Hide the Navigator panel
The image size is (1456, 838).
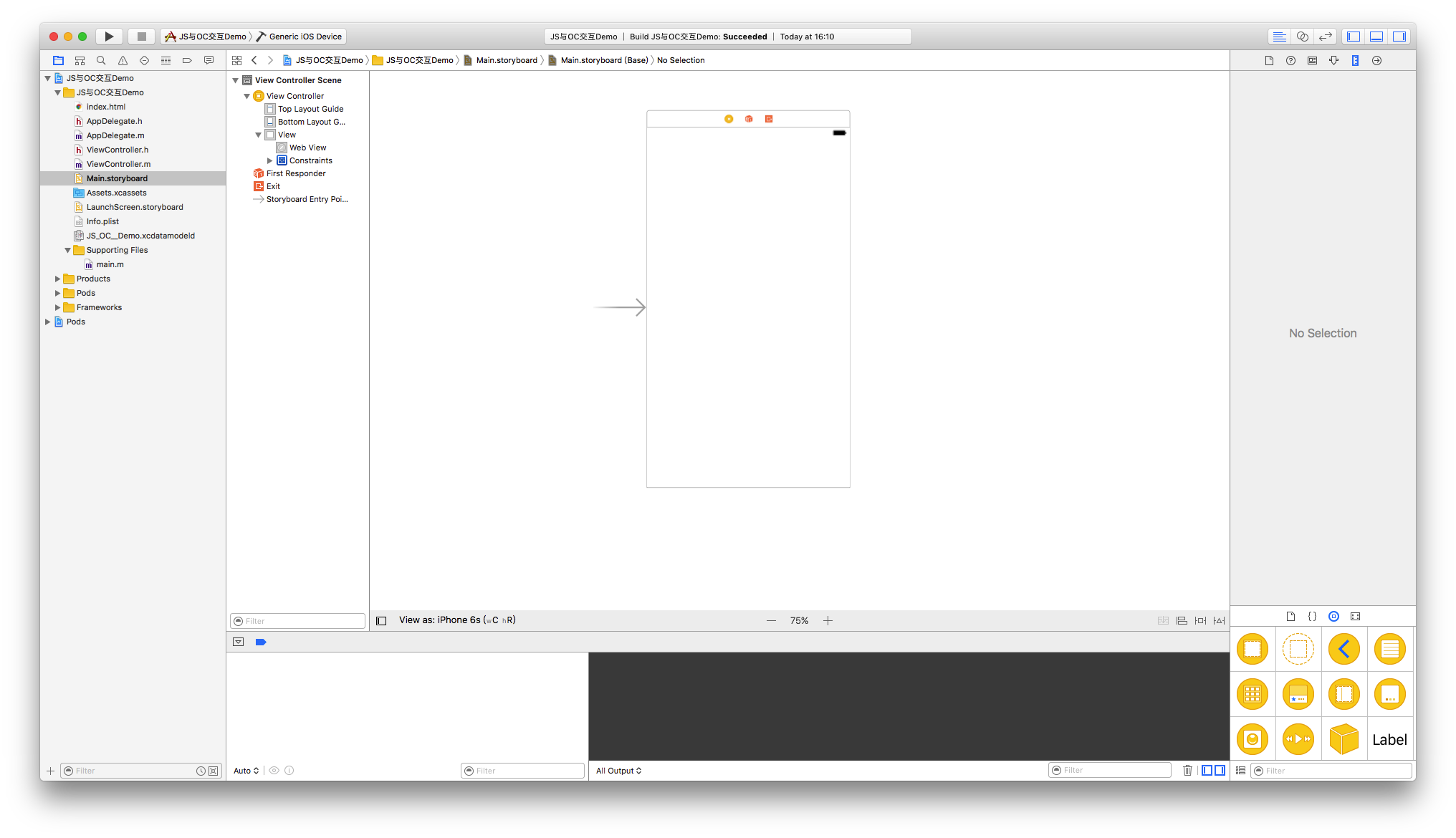[1353, 36]
